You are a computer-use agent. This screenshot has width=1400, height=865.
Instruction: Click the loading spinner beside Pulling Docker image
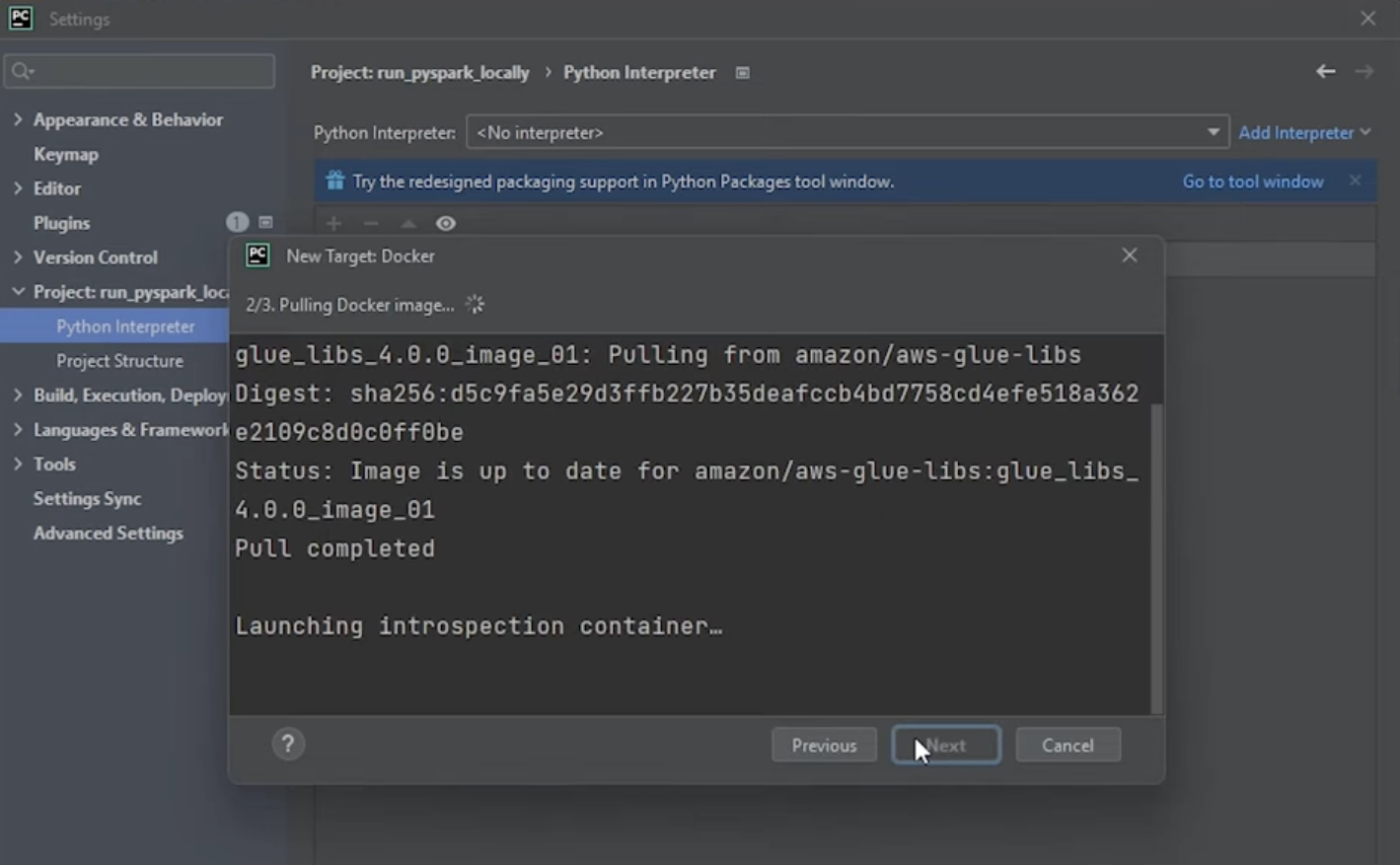point(475,305)
